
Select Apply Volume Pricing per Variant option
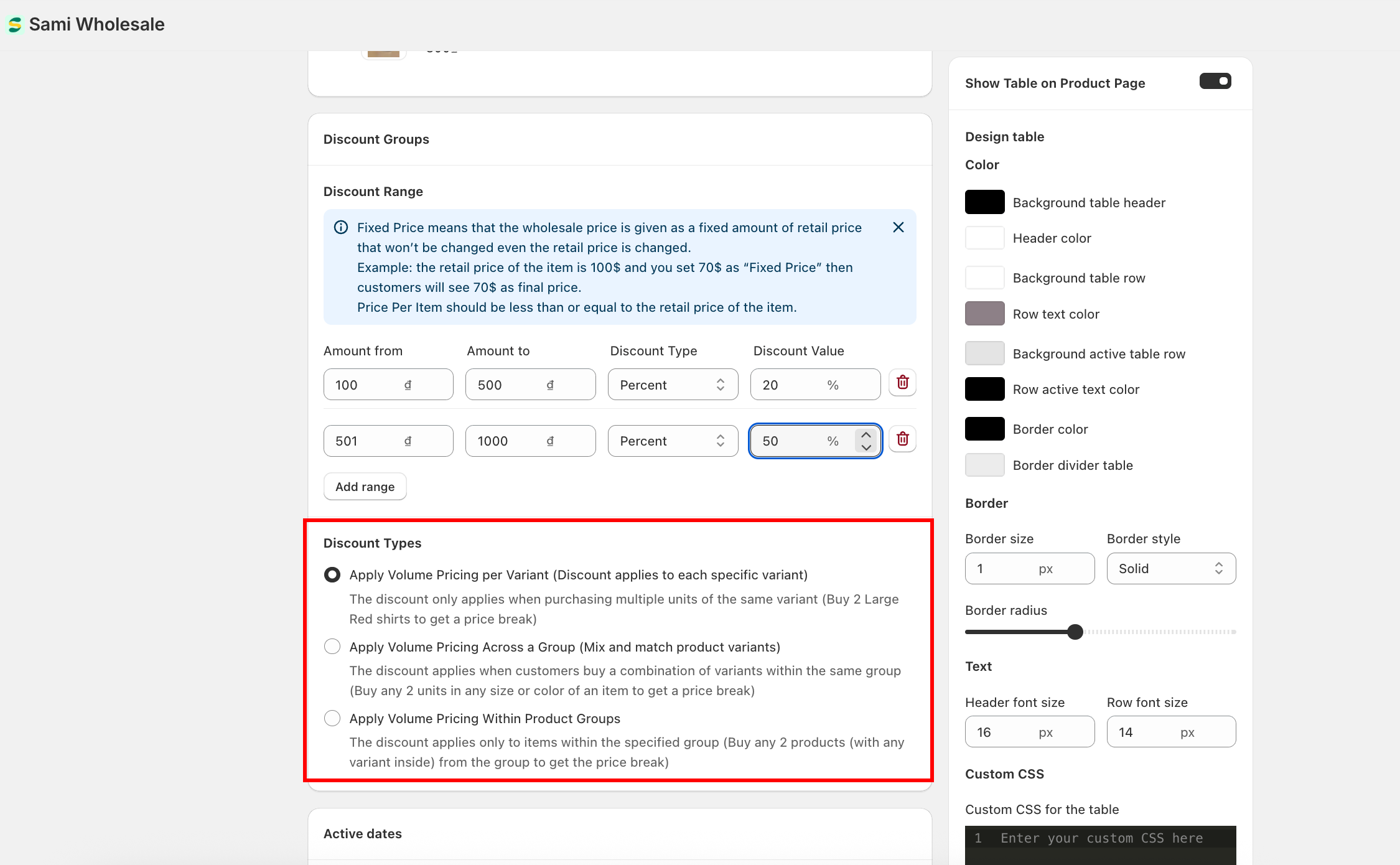pos(332,575)
